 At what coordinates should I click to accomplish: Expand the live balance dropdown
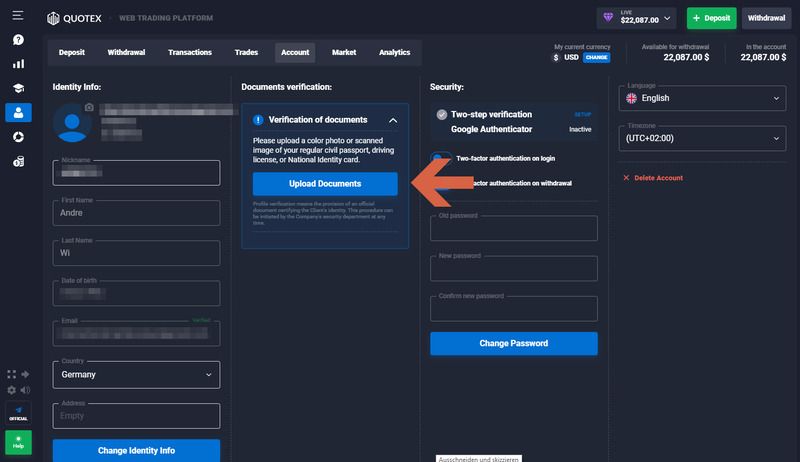667,18
